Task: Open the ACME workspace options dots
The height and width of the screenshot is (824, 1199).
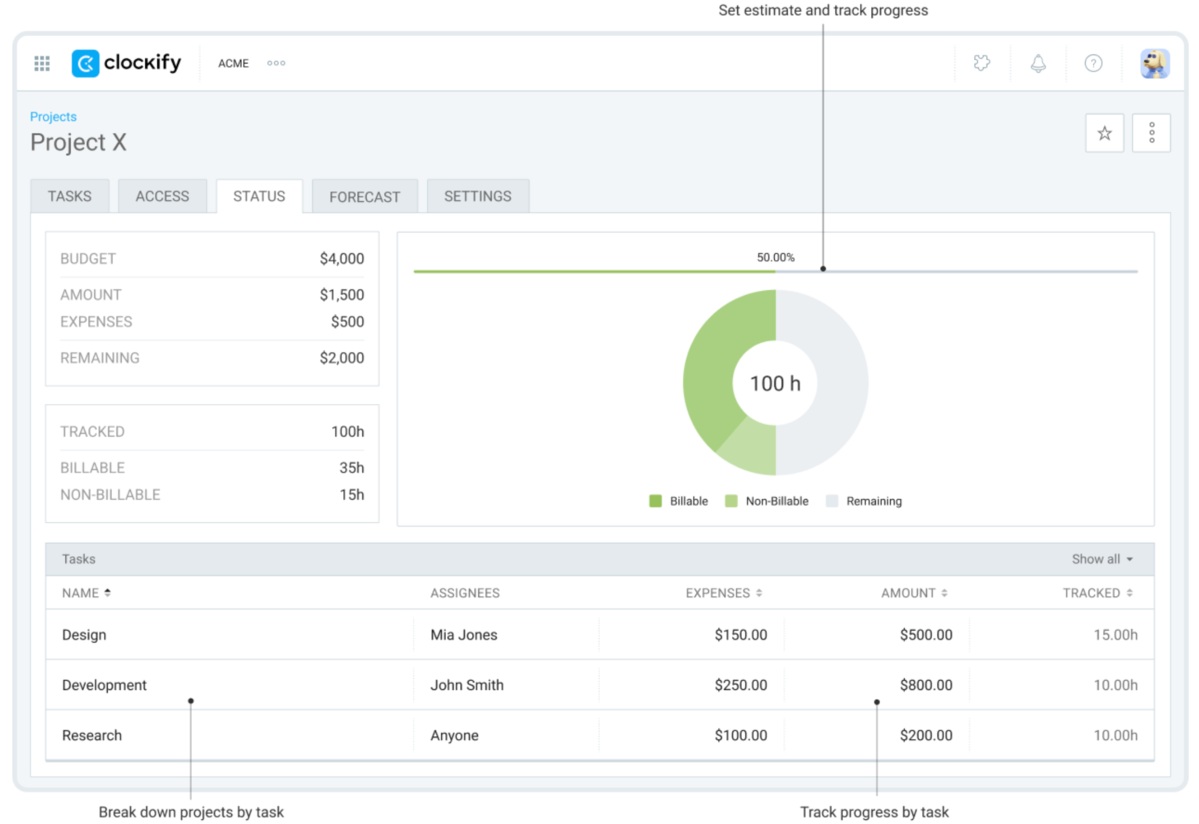Action: pyautogui.click(x=276, y=63)
